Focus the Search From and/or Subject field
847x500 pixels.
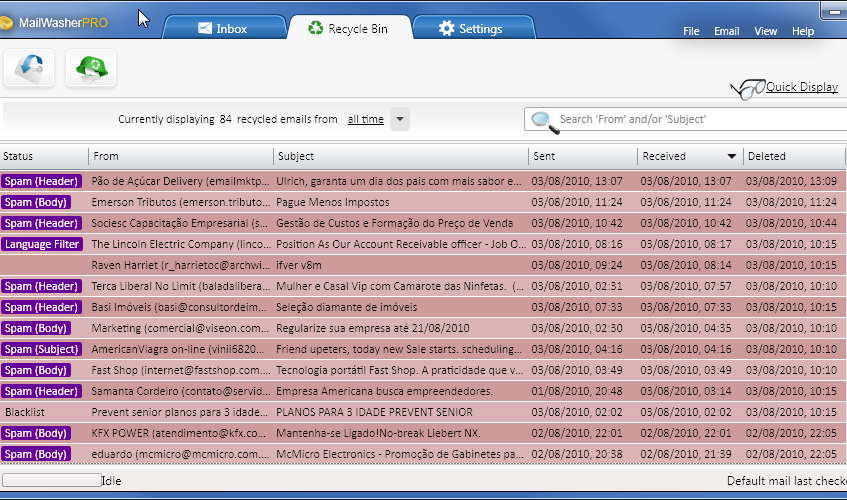point(685,119)
